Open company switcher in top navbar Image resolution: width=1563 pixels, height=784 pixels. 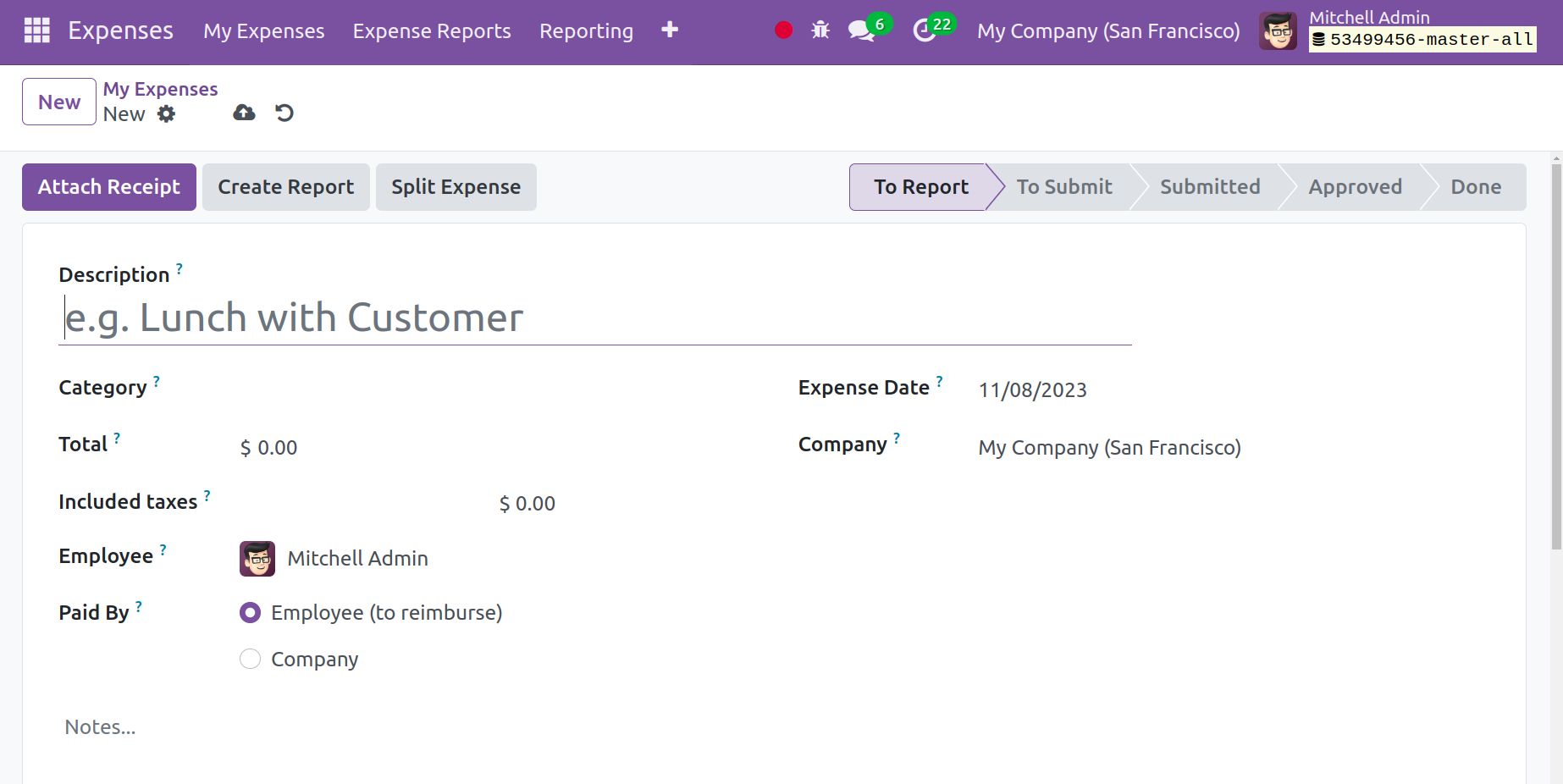(1108, 31)
